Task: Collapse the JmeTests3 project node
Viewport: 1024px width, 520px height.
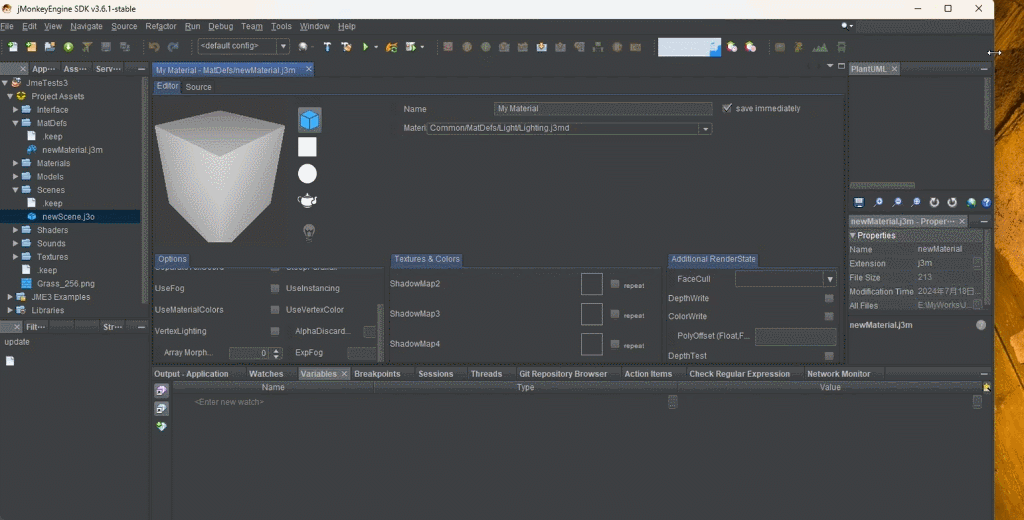Action: tap(5, 83)
